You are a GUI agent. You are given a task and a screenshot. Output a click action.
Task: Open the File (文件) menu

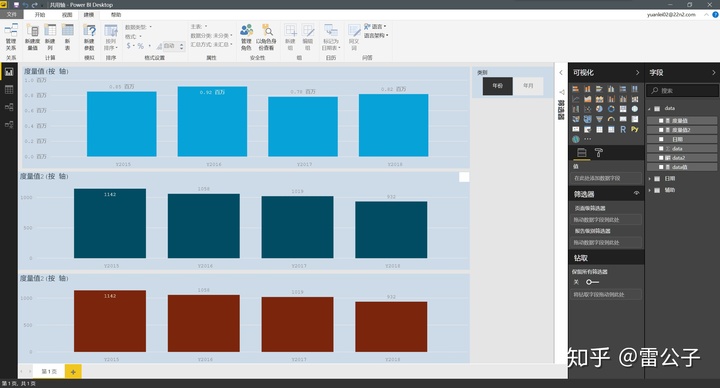click(11, 15)
